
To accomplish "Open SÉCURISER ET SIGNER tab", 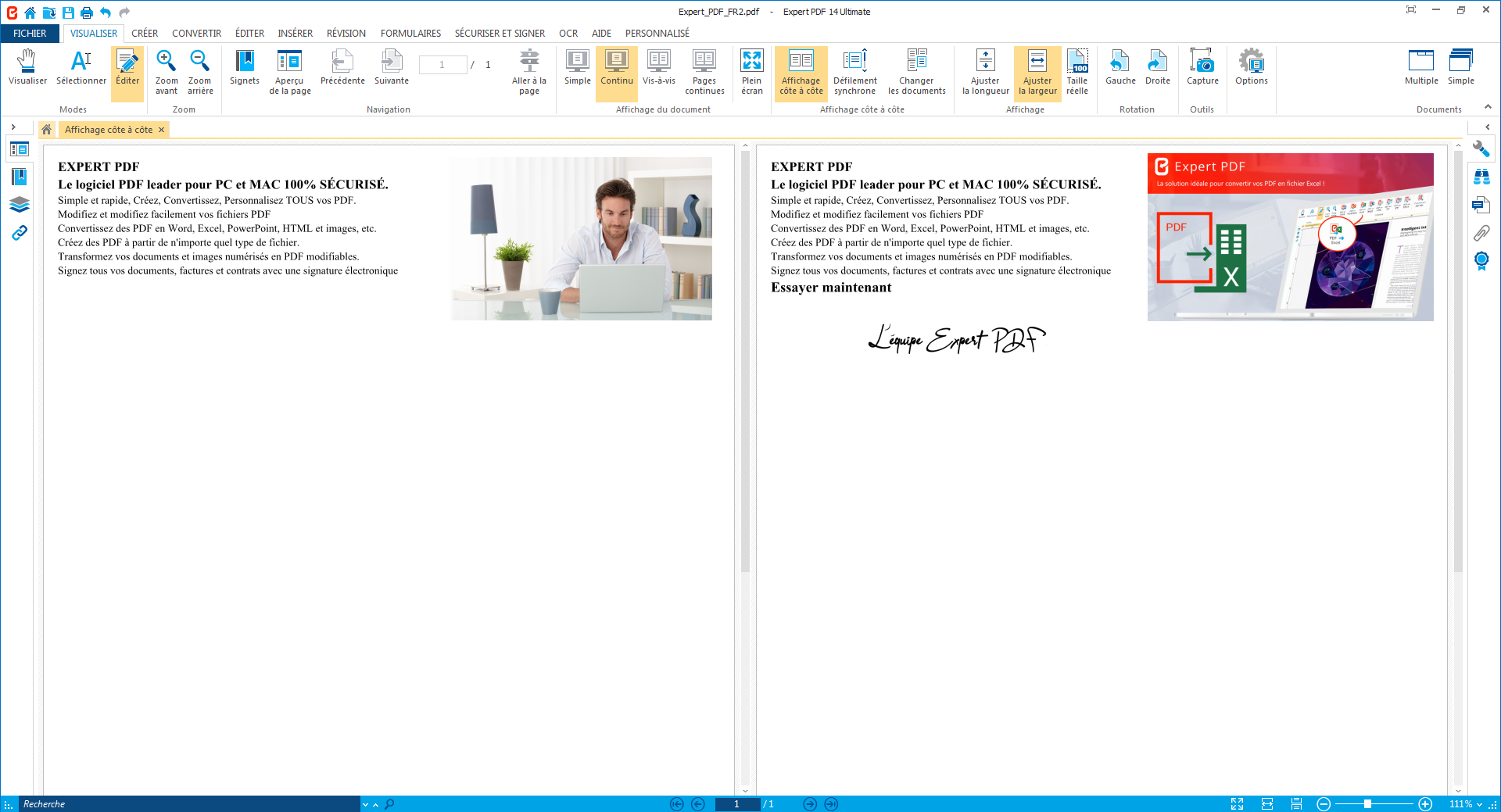I will (x=500, y=34).
